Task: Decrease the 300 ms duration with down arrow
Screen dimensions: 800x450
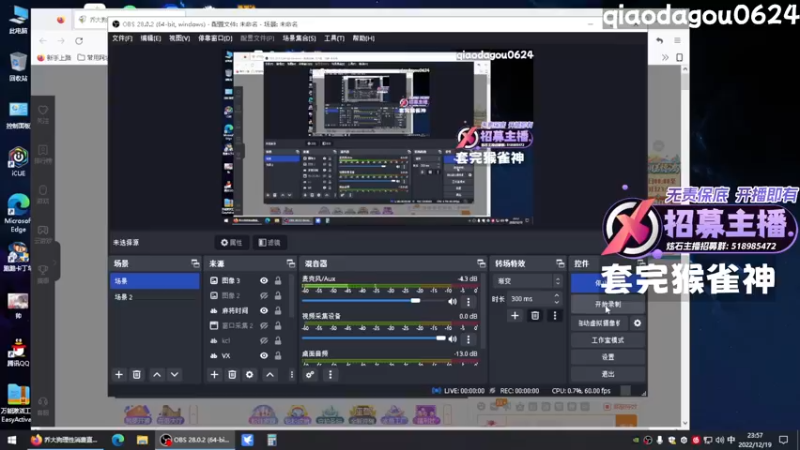Action: 557,302
